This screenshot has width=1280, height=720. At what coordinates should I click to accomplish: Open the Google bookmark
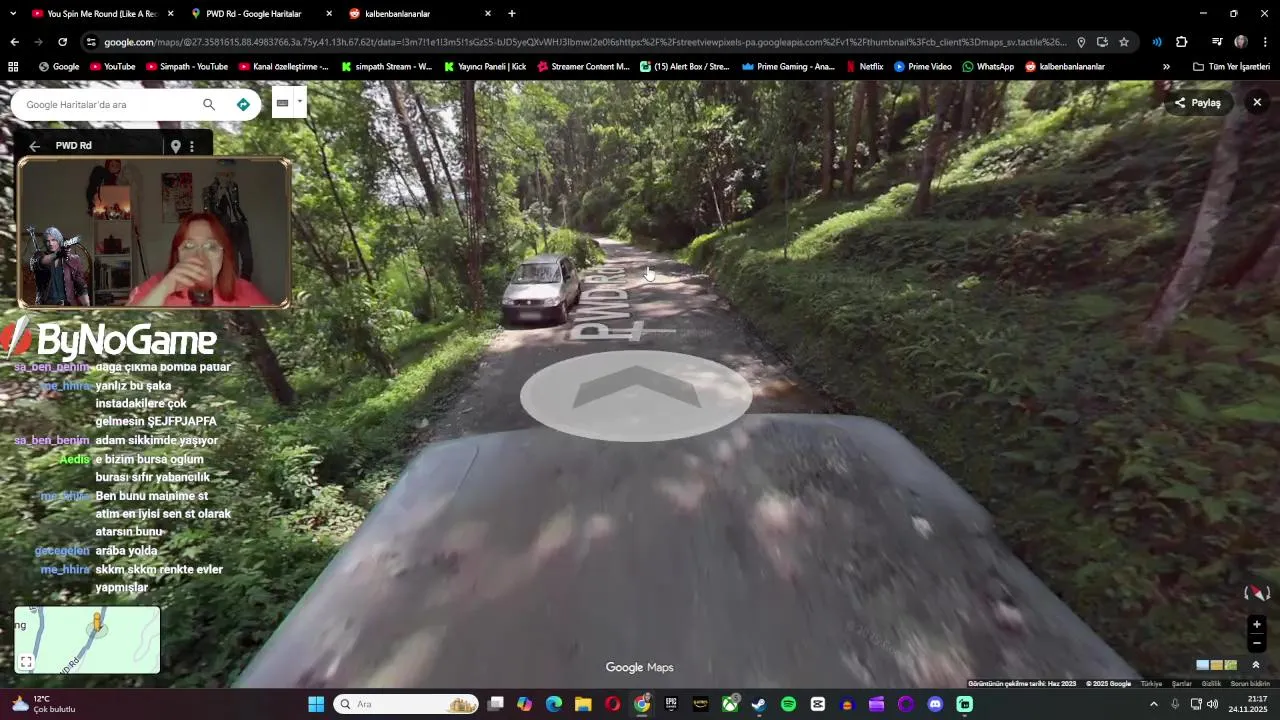(59, 67)
